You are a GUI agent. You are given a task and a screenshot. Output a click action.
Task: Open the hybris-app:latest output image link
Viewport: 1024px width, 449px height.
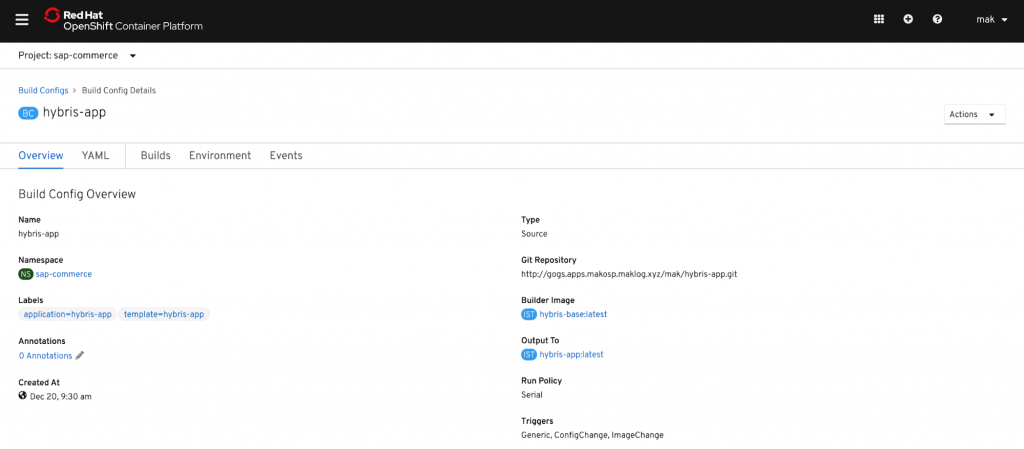571,354
